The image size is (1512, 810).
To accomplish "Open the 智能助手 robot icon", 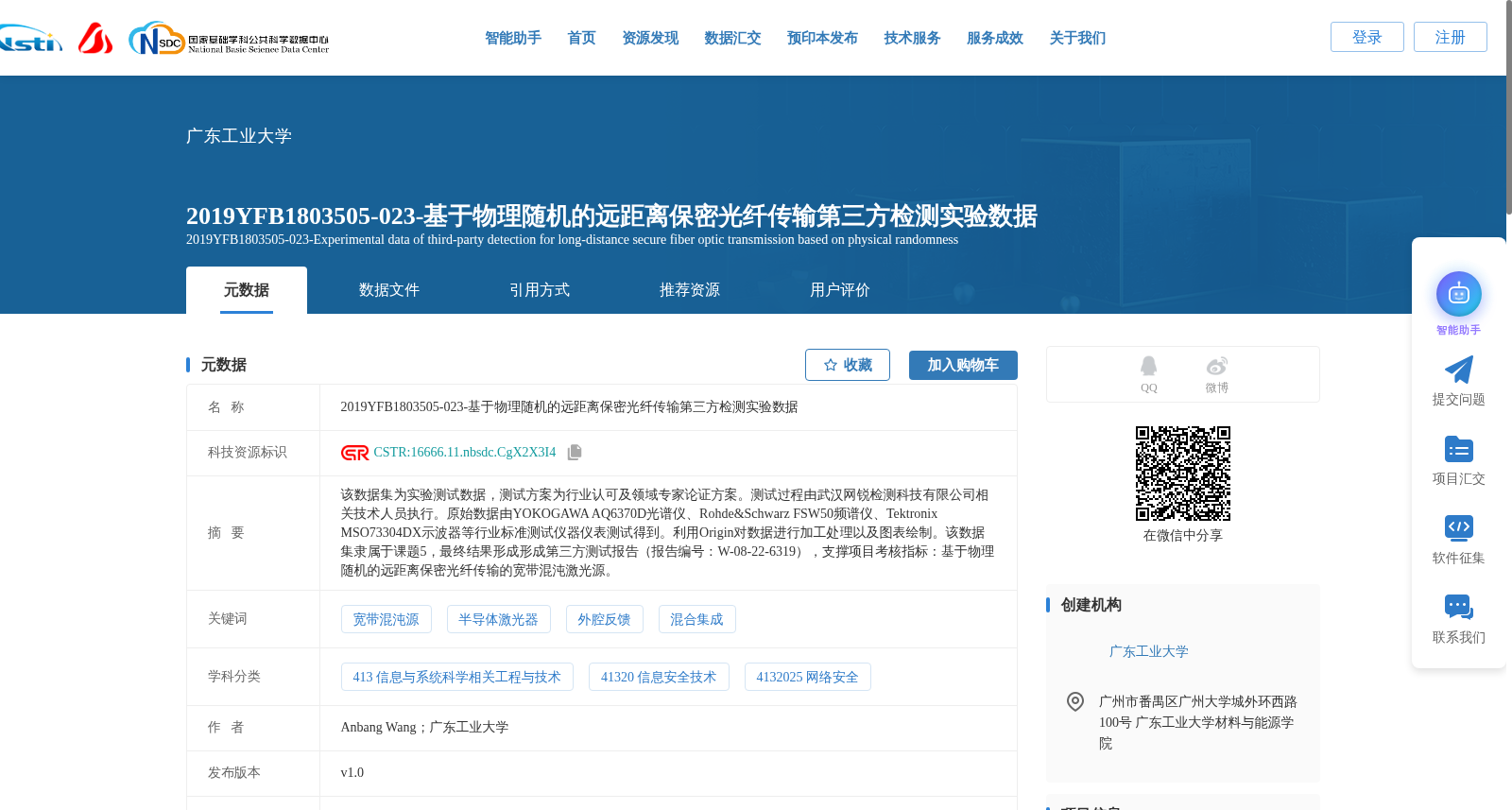I will coord(1459,294).
